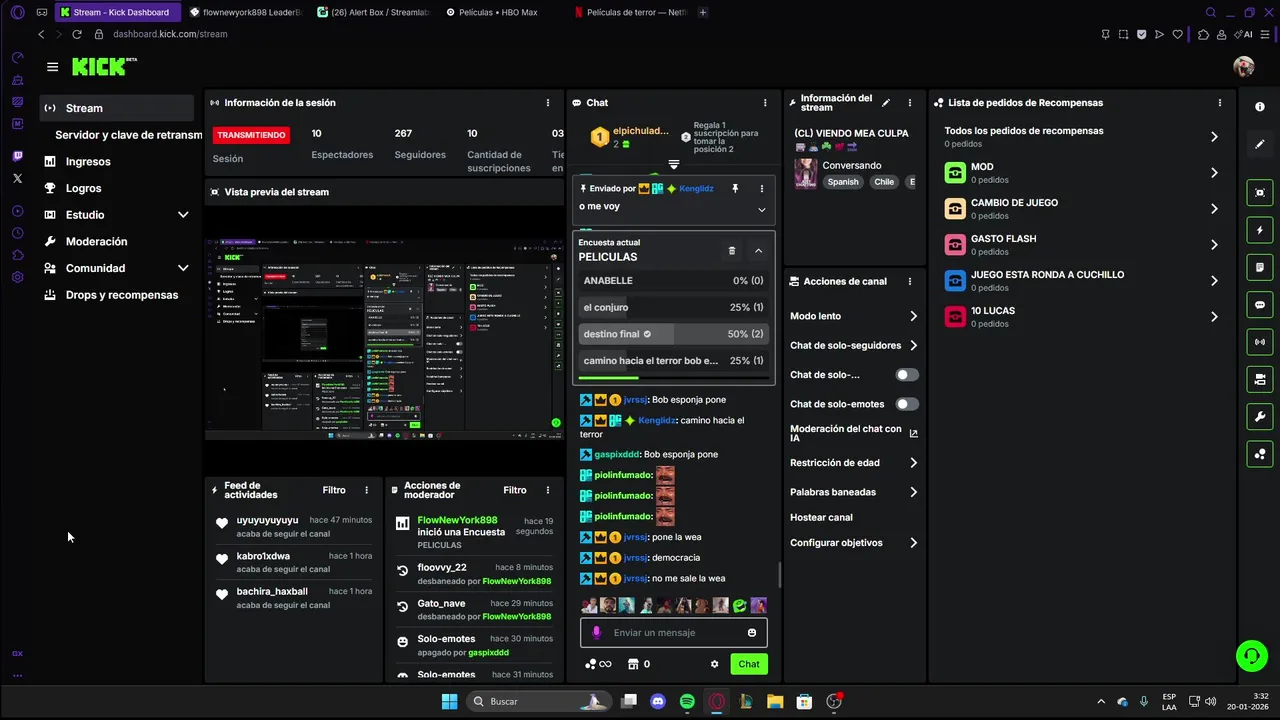Viewport: 1280px width, 720px height.
Task: Reload the dashboard page
Action: coord(77,34)
